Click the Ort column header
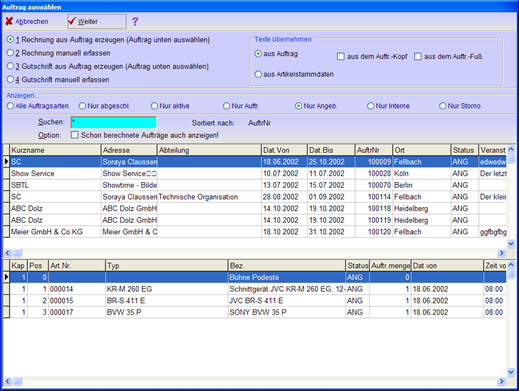Viewport: 519px width, 391px height. (422, 150)
